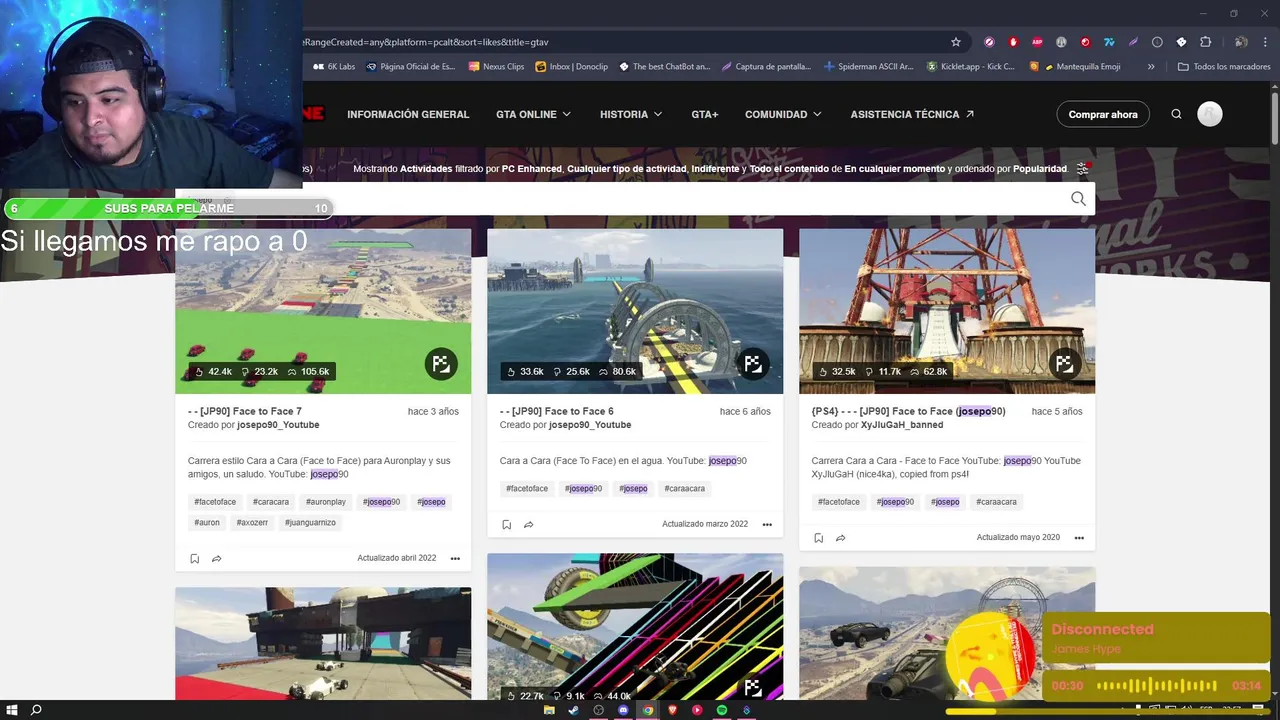Bookmark the Face to Face 7 job
The height and width of the screenshot is (720, 1280).
[x=194, y=559]
